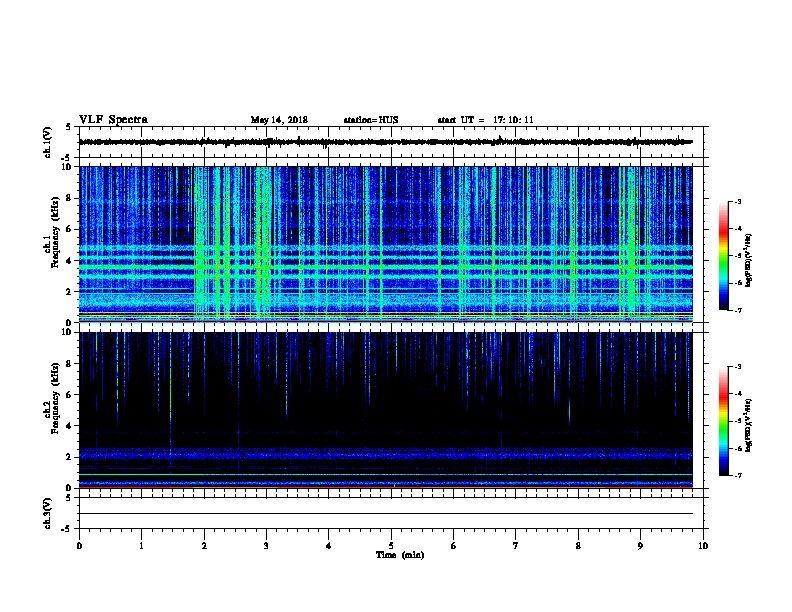Click the "5" tick on the Time axis
Viewport: 792px width, 612px height.
pyautogui.click(x=391, y=546)
